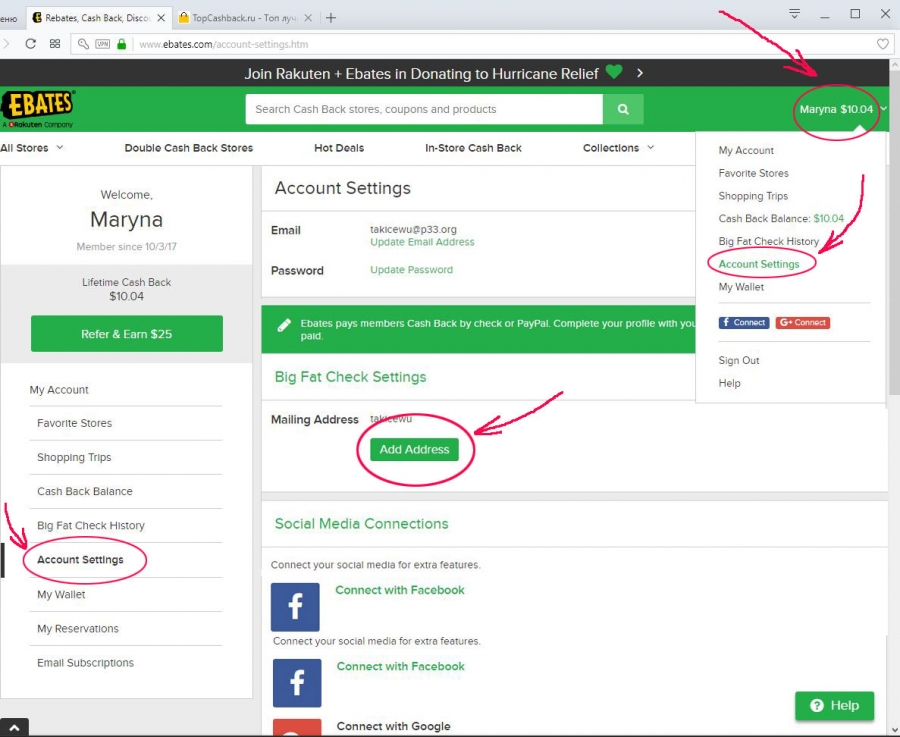Open My Reservations in the sidebar
Screen dimensions: 900x737
point(77,629)
